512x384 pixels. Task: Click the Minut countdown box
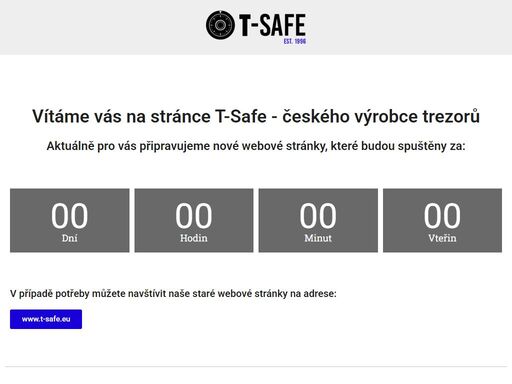pos(318,220)
